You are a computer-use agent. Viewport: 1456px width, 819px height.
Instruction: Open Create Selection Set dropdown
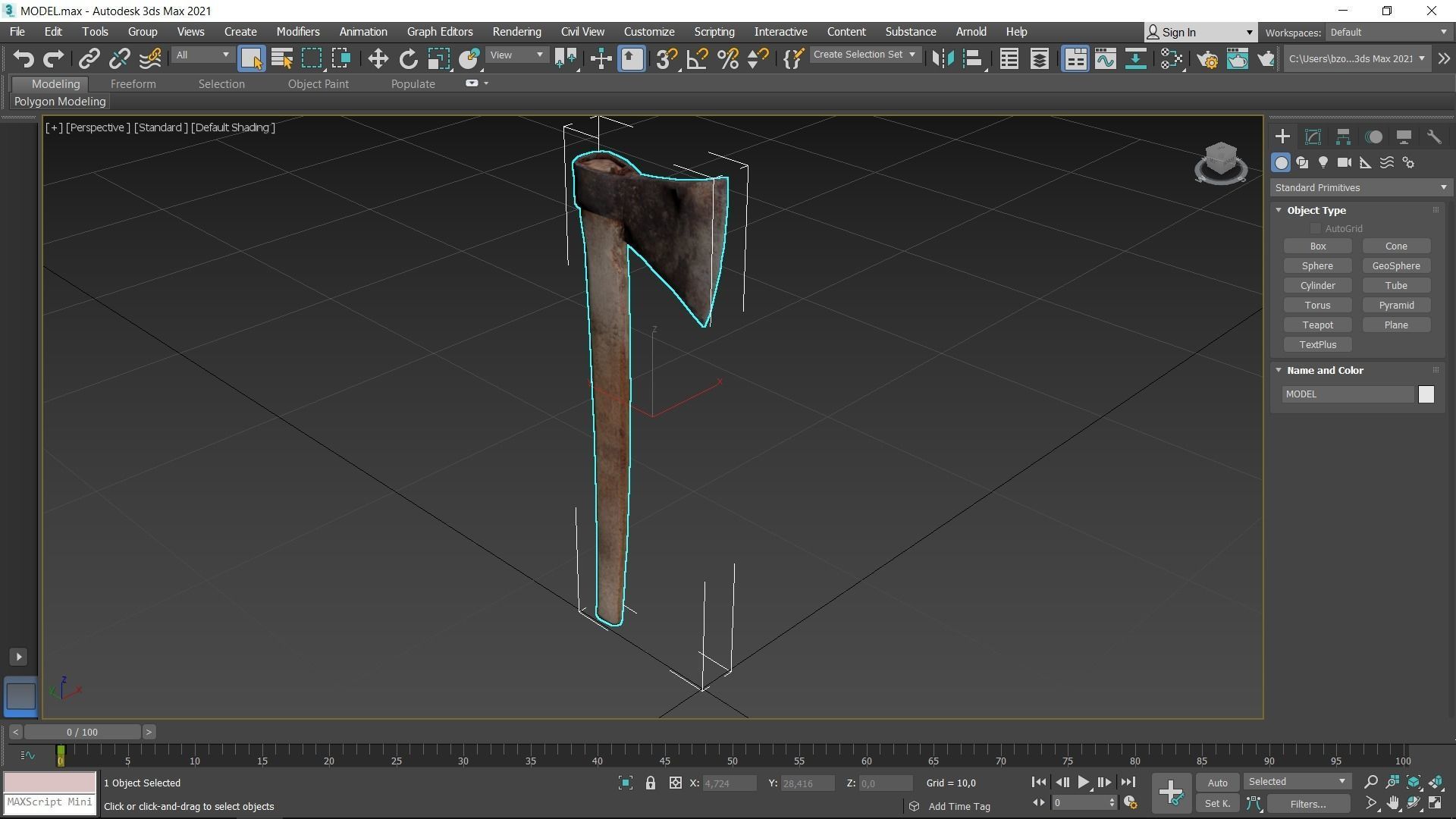(864, 55)
